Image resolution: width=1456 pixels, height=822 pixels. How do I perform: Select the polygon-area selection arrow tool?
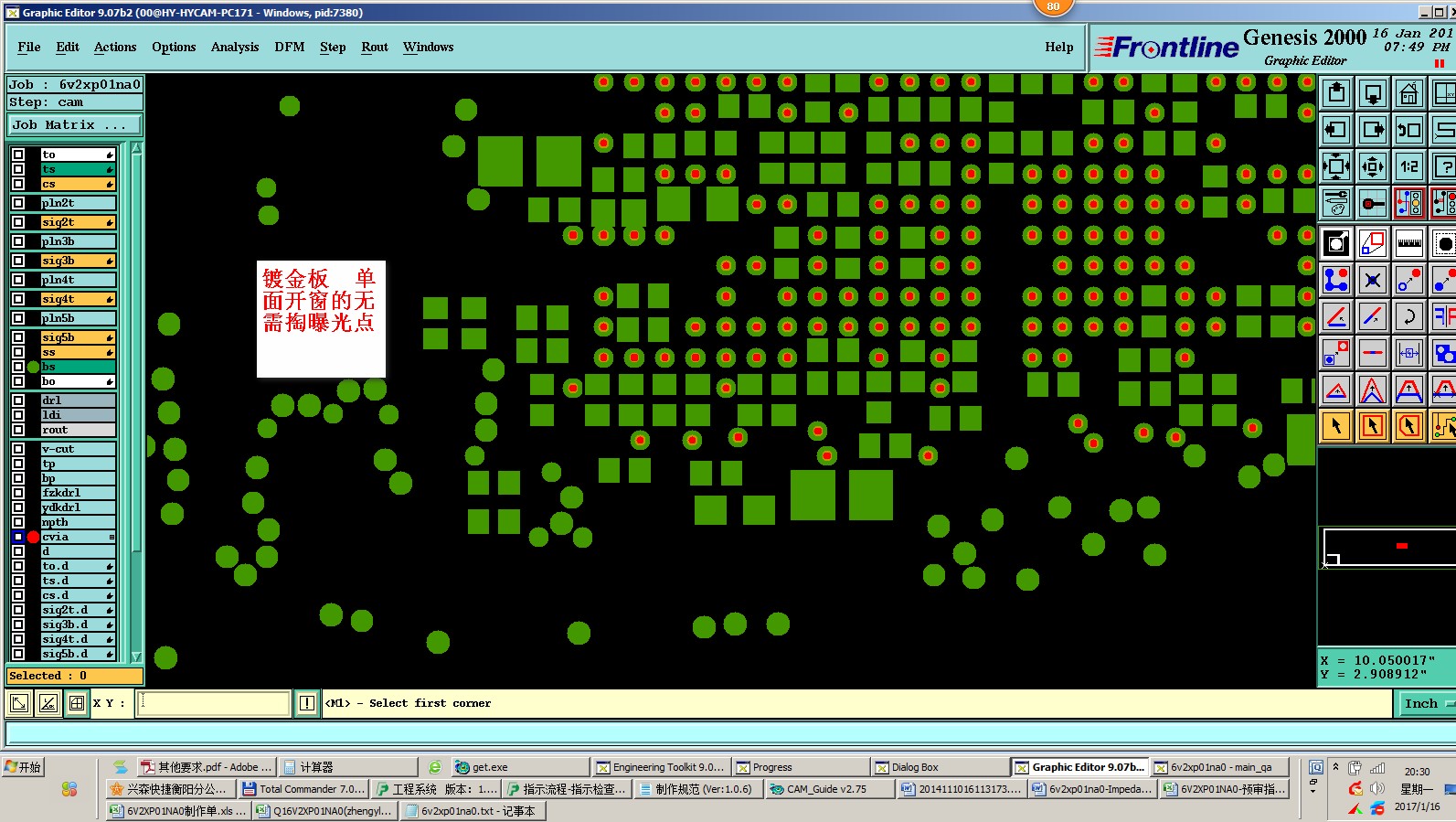click(x=1409, y=426)
